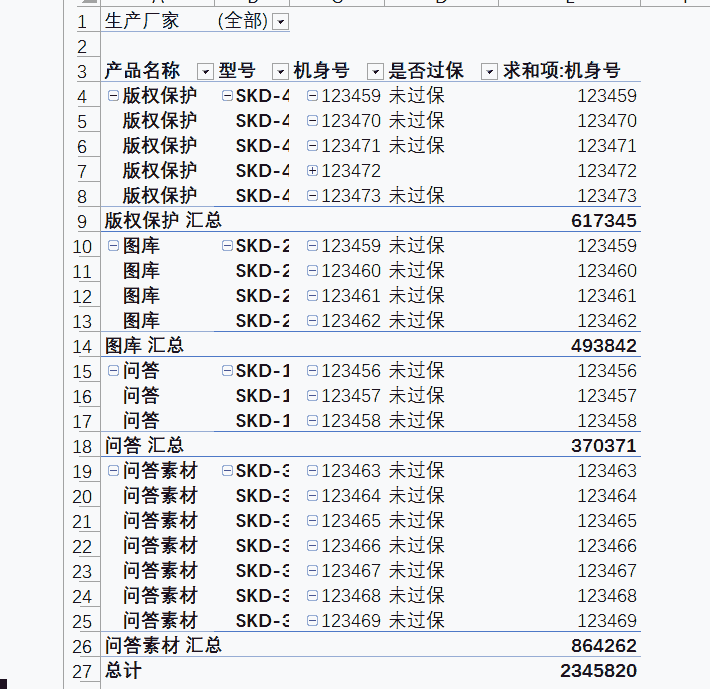Viewport: 710px width, 689px height.
Task: Select the 未过保 cell in row 25
Action: point(417,621)
